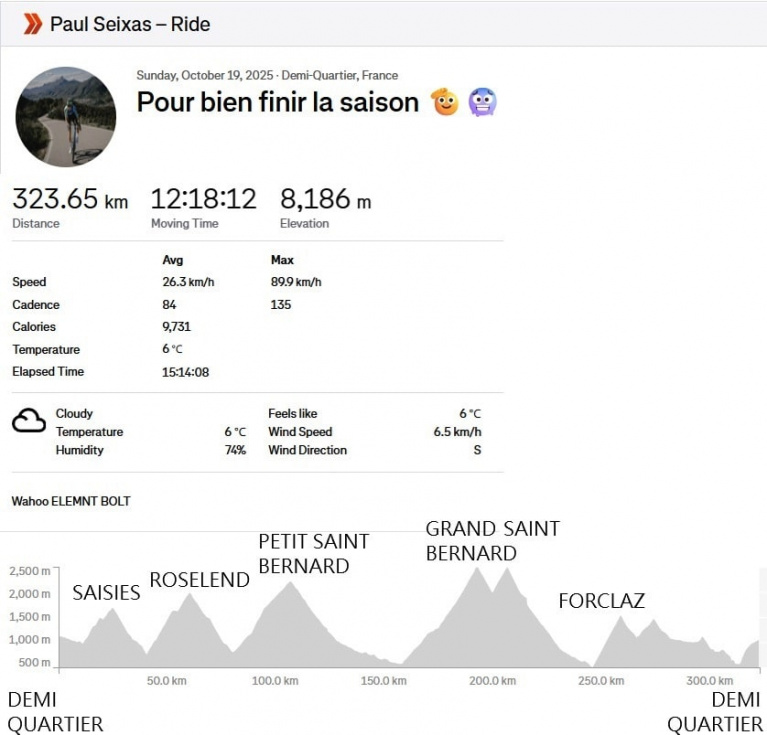Click the Saisies peak on elevation chart
Viewport: 767px width, 735px height.
(x=113, y=610)
